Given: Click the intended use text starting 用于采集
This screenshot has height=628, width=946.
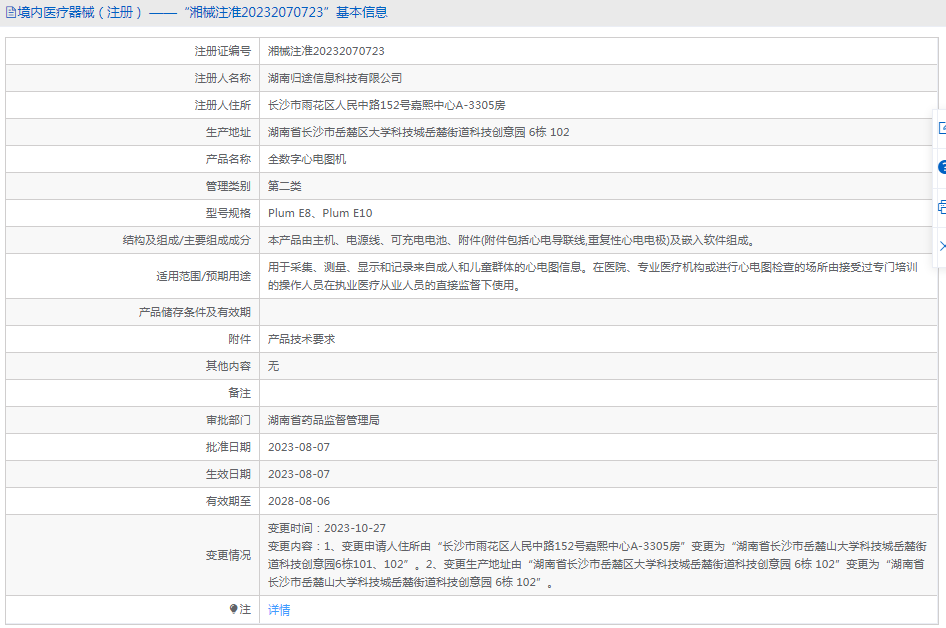Looking at the screenshot, I should tap(593, 276).
